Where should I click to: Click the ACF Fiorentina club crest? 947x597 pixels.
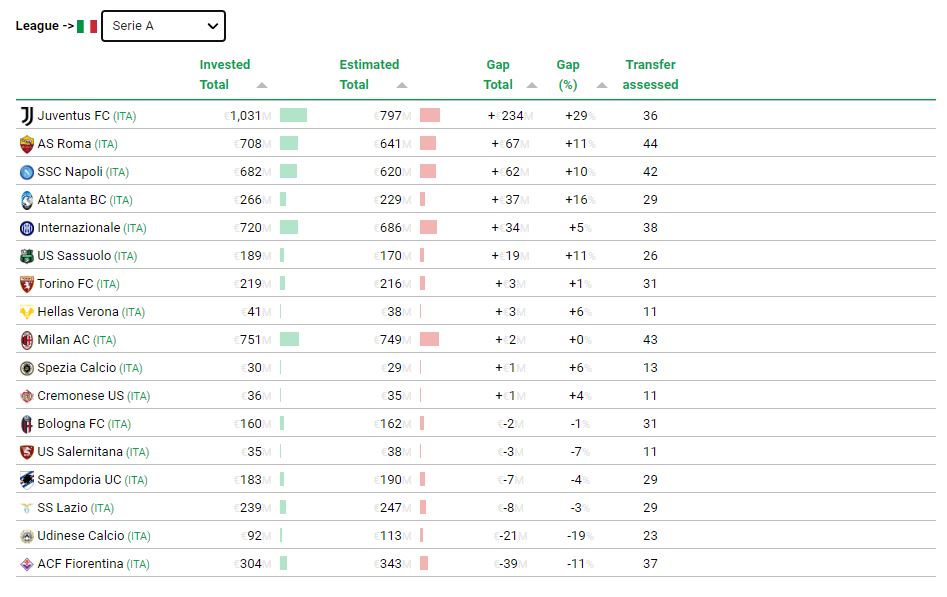pos(27,564)
